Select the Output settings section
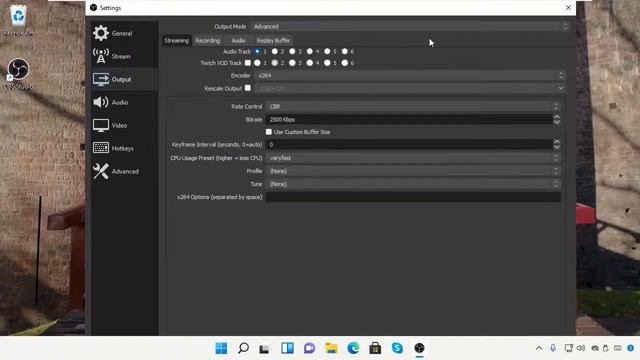The height and width of the screenshot is (360, 640). click(x=124, y=79)
